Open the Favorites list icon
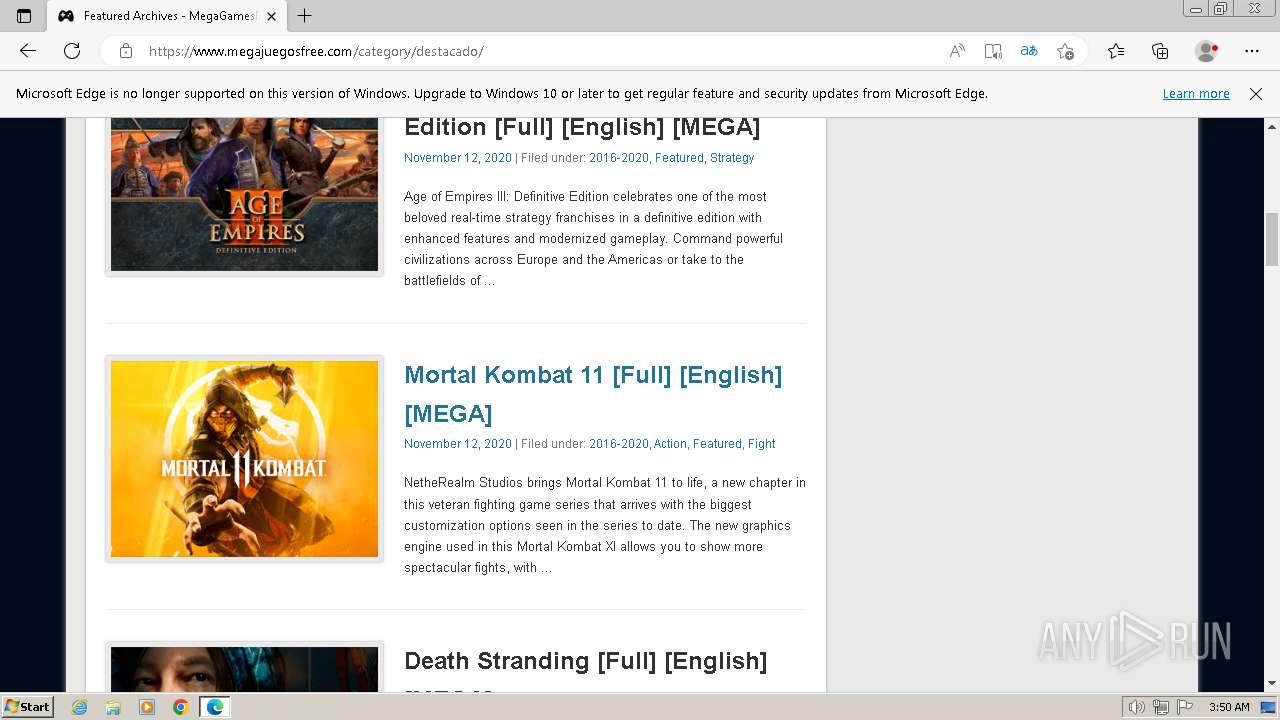The width and height of the screenshot is (1280, 720). pyautogui.click(x=1116, y=51)
